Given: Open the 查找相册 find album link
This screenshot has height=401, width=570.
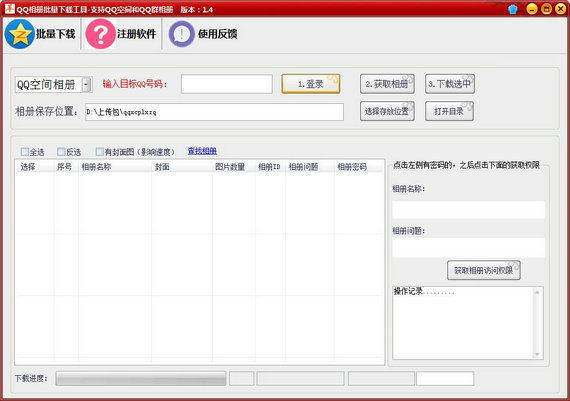Looking at the screenshot, I should [x=202, y=151].
